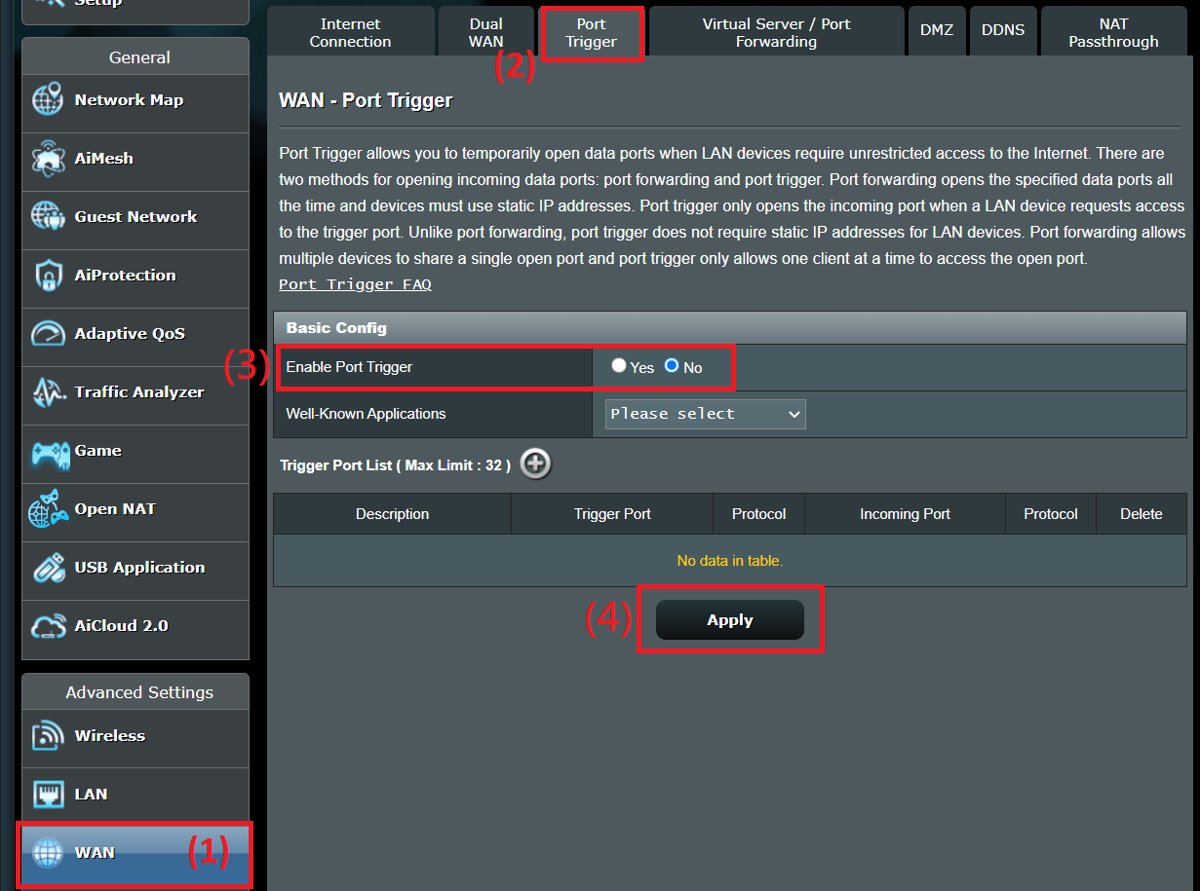Open the Game menu label
1200x891 pixels.
(98, 450)
